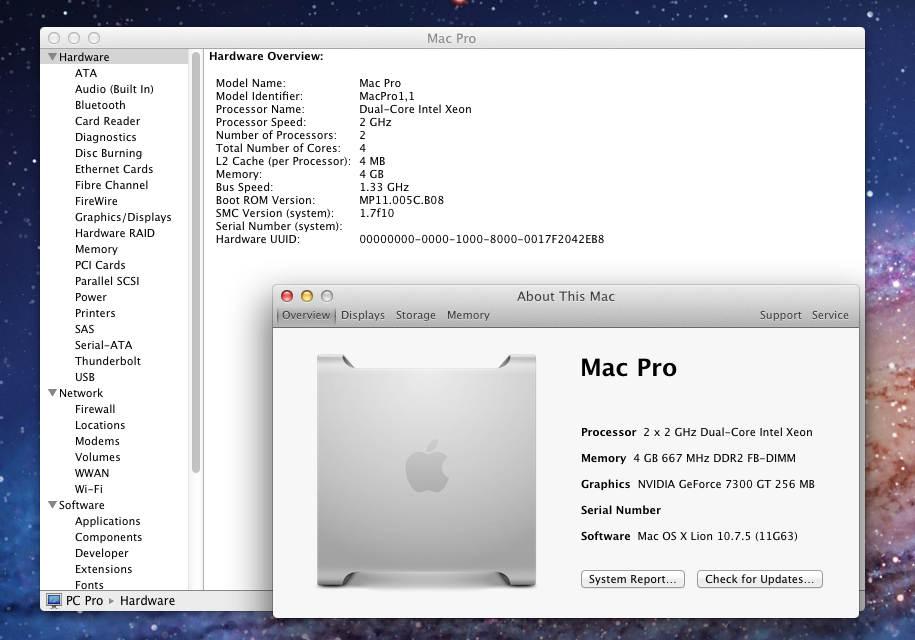Screen dimensions: 915x640
Task: Select WWAN under Network
Action: (92, 473)
